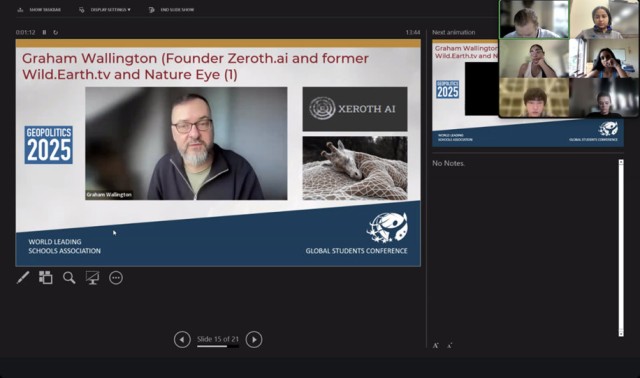Select the pen and laser pointer tools

pos(23,278)
